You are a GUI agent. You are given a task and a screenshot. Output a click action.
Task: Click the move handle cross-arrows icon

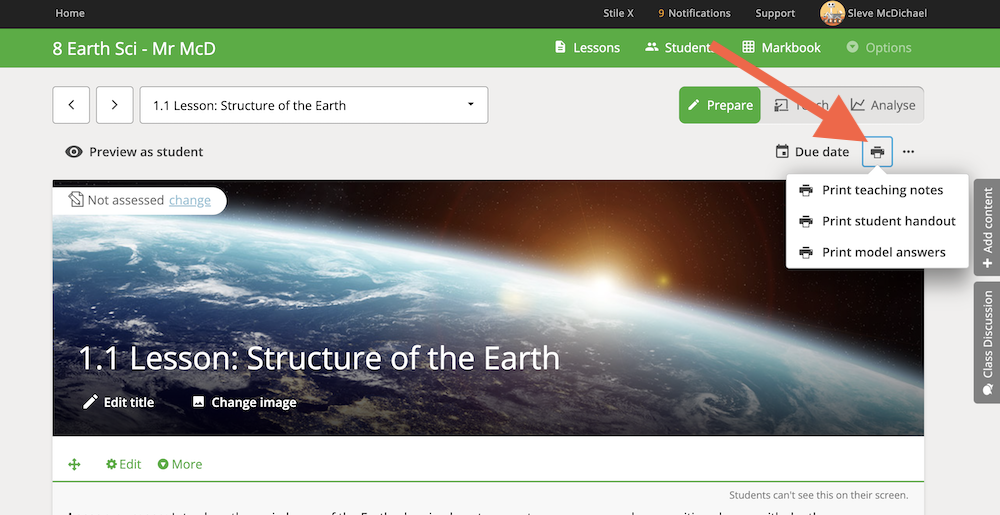[75, 465]
